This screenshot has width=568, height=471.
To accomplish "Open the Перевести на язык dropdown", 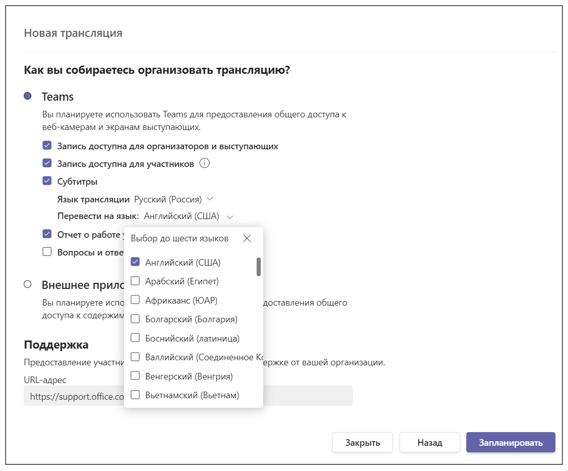I will click(188, 216).
